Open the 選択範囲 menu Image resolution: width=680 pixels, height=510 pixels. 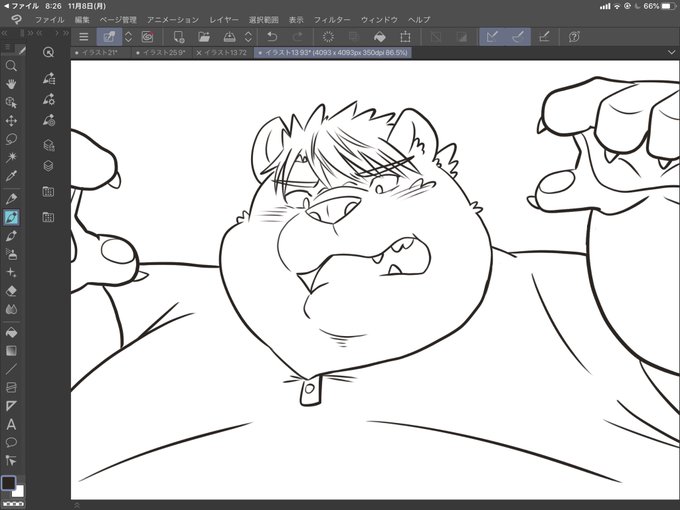pyautogui.click(x=264, y=20)
